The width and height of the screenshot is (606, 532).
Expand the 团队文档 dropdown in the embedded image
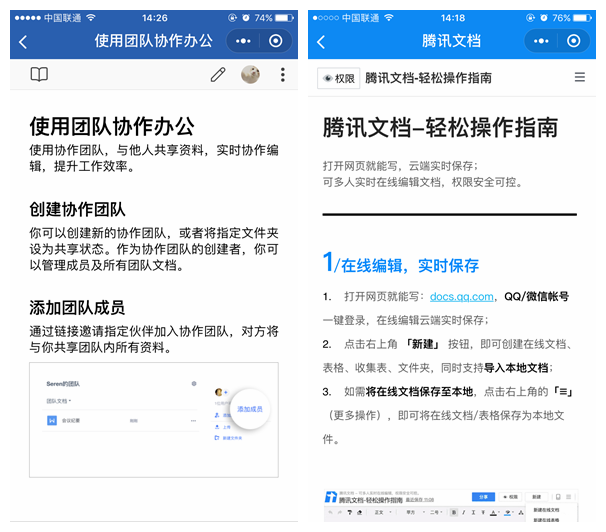pyautogui.click(x=58, y=401)
